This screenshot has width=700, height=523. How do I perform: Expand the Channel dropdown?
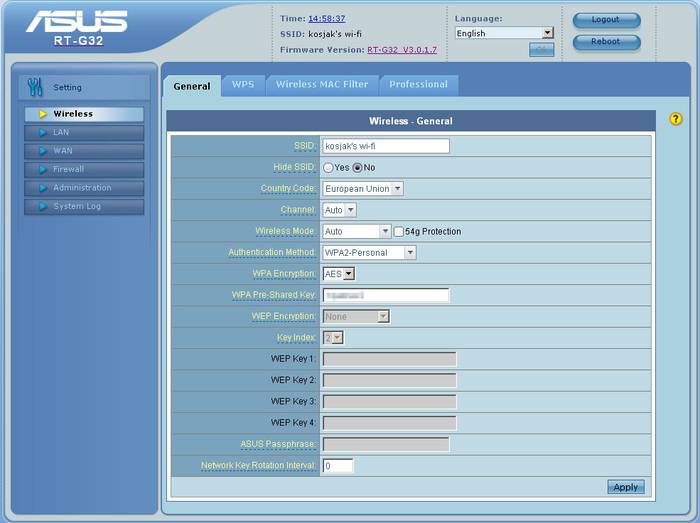pos(339,210)
